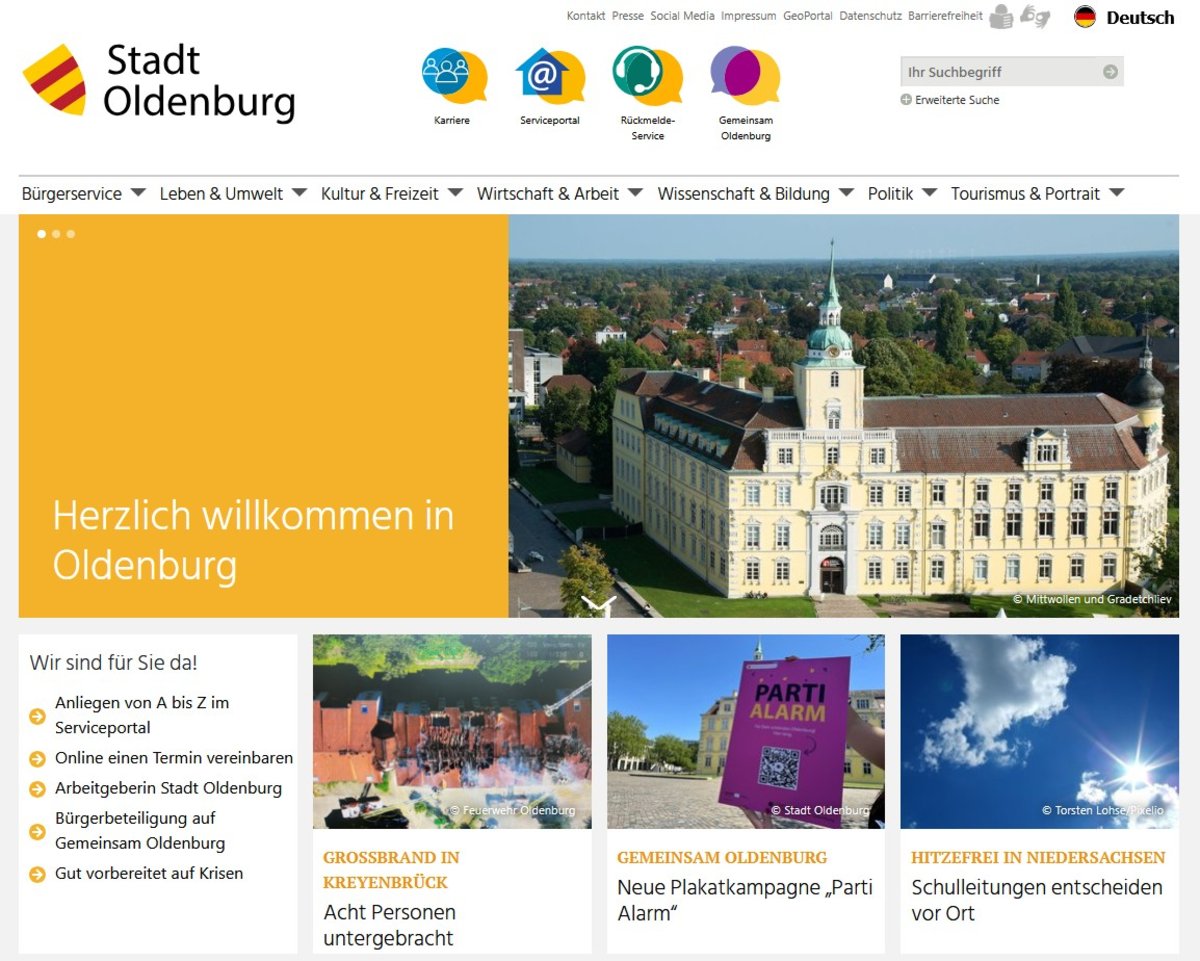This screenshot has height=961, width=1200.
Task: Open the Presse link
Action: (628, 16)
